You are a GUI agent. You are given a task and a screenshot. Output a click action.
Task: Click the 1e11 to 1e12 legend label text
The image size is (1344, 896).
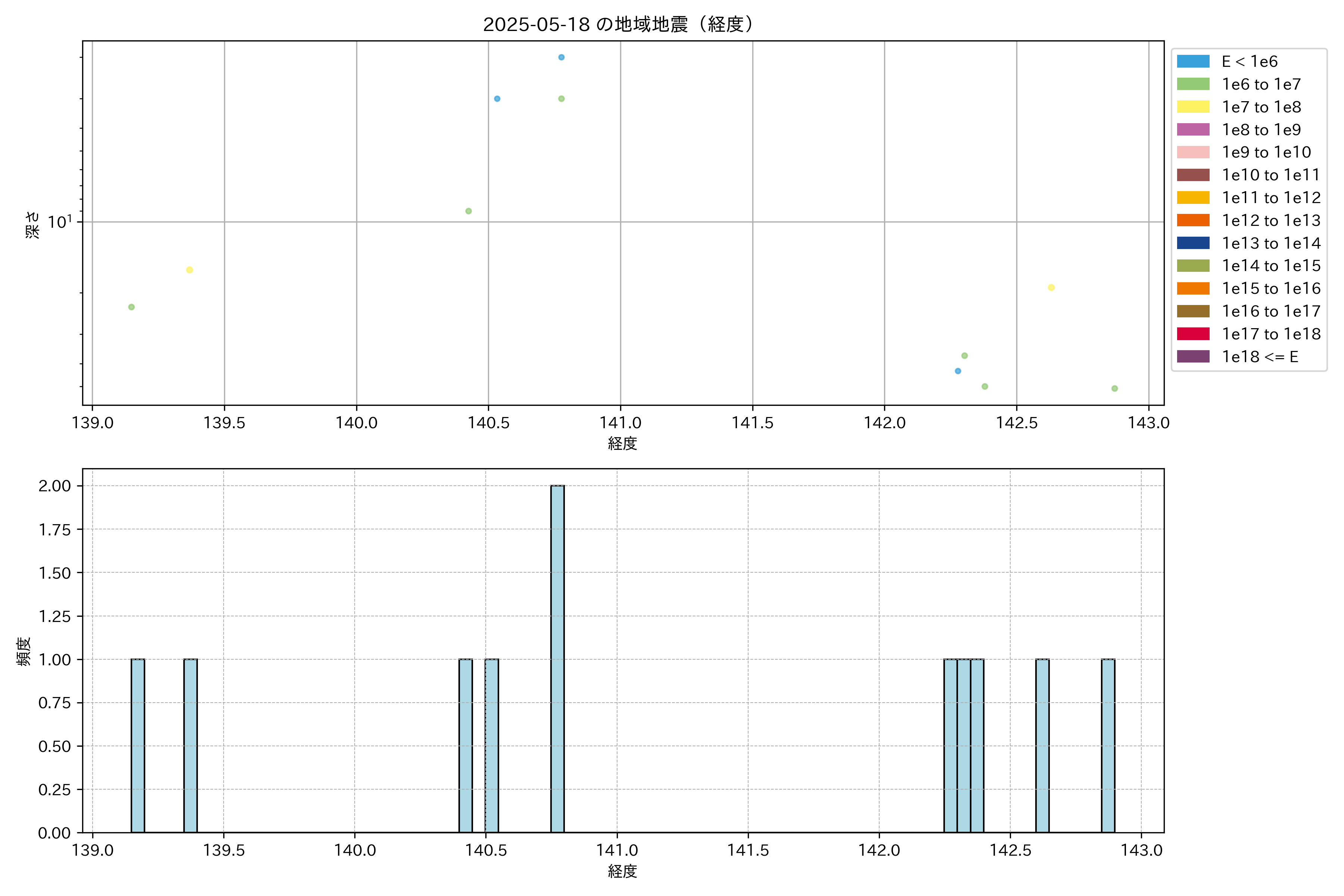(1271, 198)
